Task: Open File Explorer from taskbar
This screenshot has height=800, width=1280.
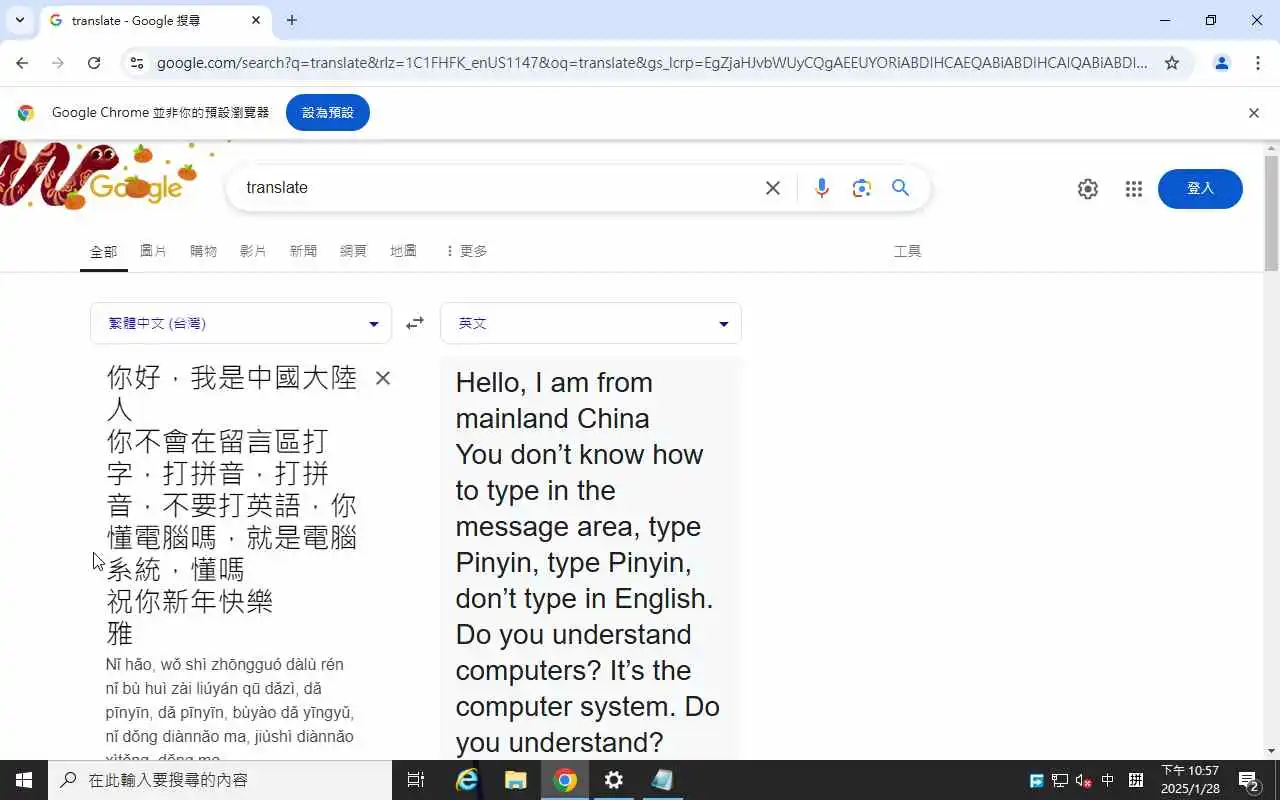Action: [x=516, y=780]
